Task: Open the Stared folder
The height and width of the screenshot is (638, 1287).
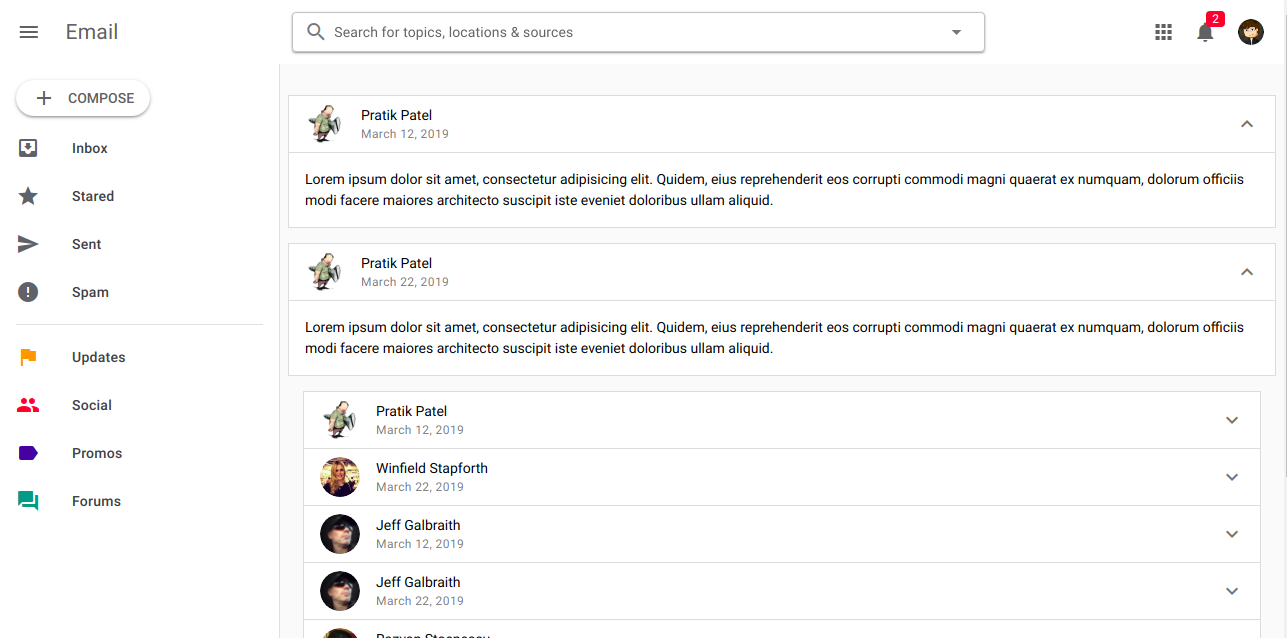Action: pos(140,196)
